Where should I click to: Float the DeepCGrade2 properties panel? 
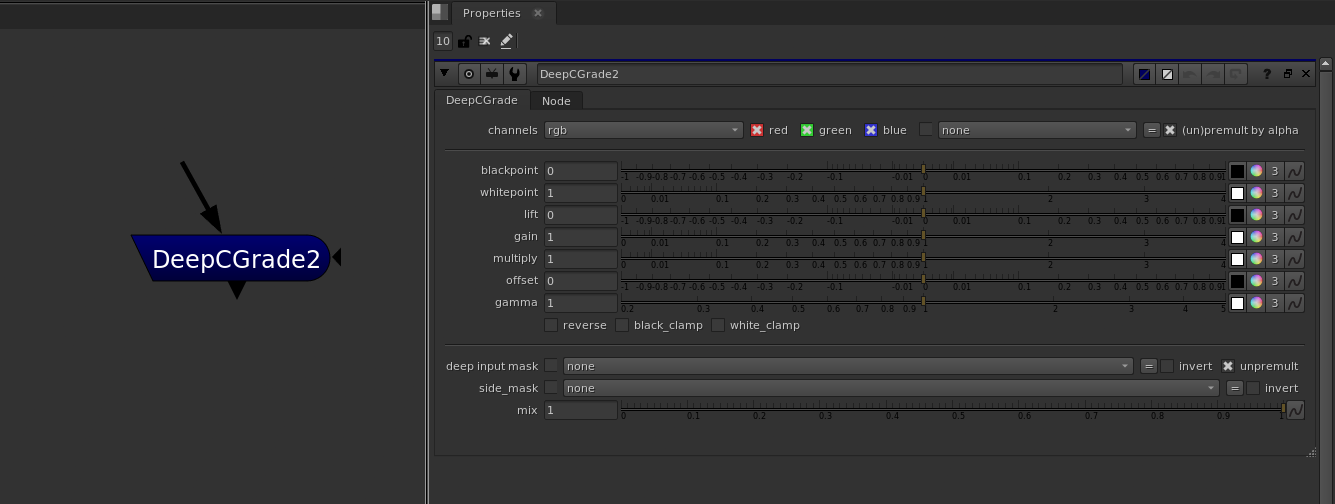click(x=1287, y=74)
